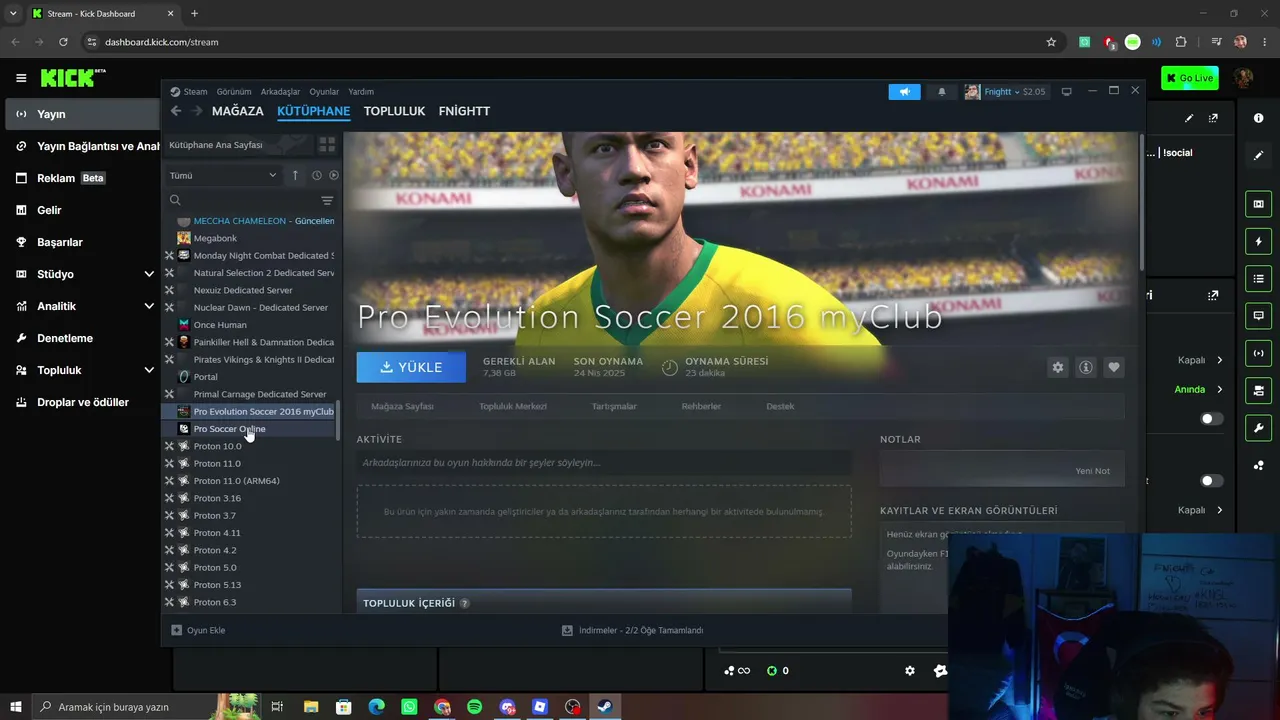Expand the Topluluk sidebar section

(x=149, y=370)
